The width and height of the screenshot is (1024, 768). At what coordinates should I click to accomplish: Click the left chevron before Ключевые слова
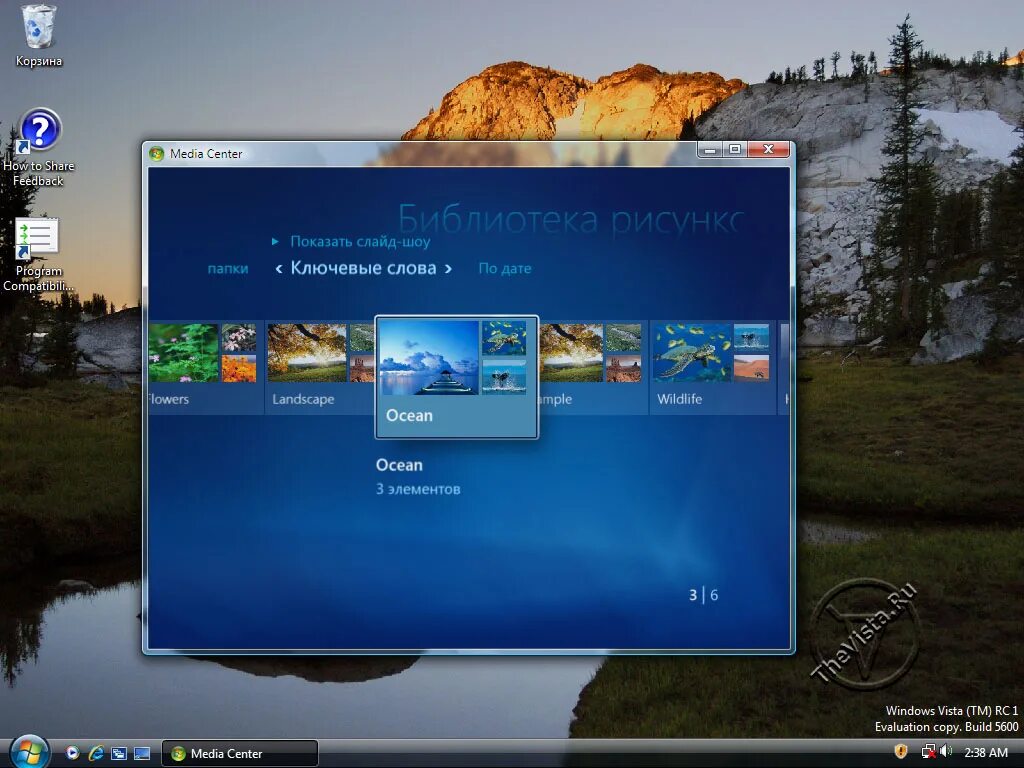(x=279, y=268)
